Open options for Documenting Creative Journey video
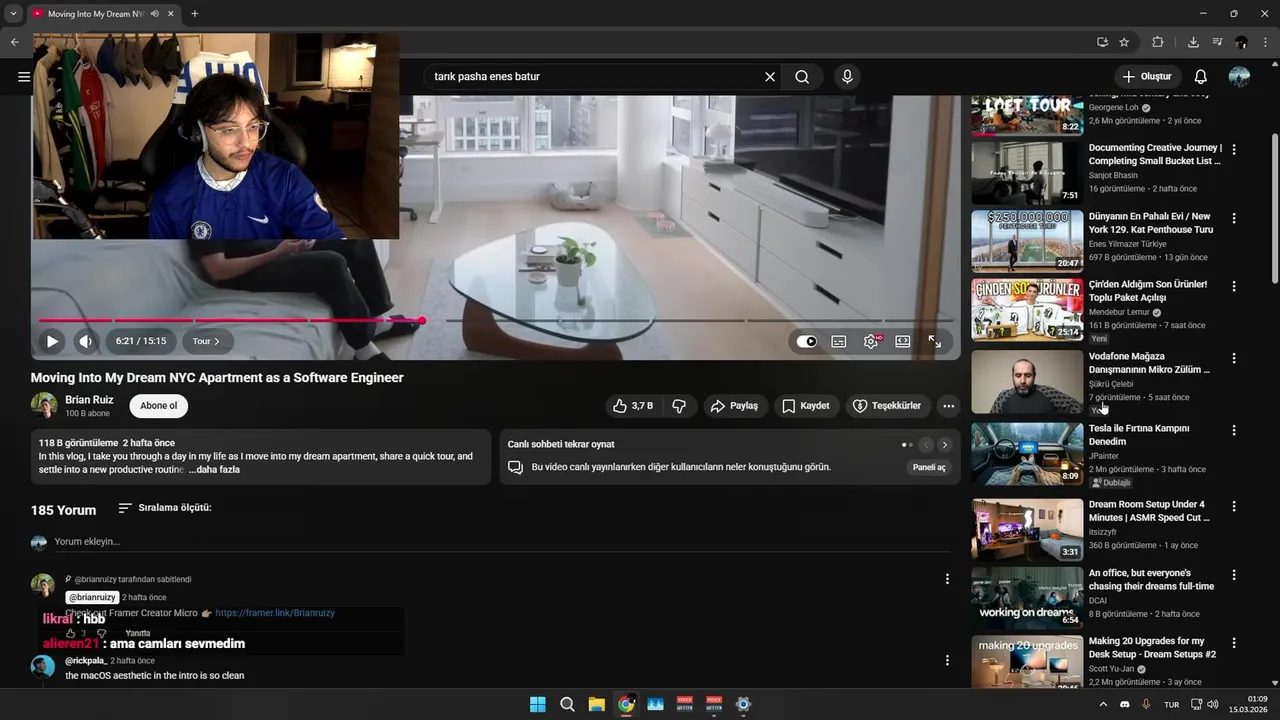 (x=1234, y=149)
